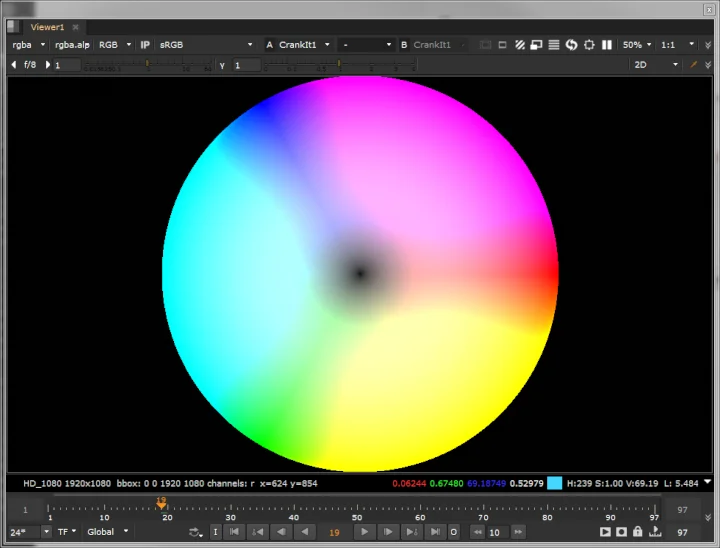Viewport: 720px width, 548px height.
Task: Click the 24 fps input field
Action: (25, 532)
